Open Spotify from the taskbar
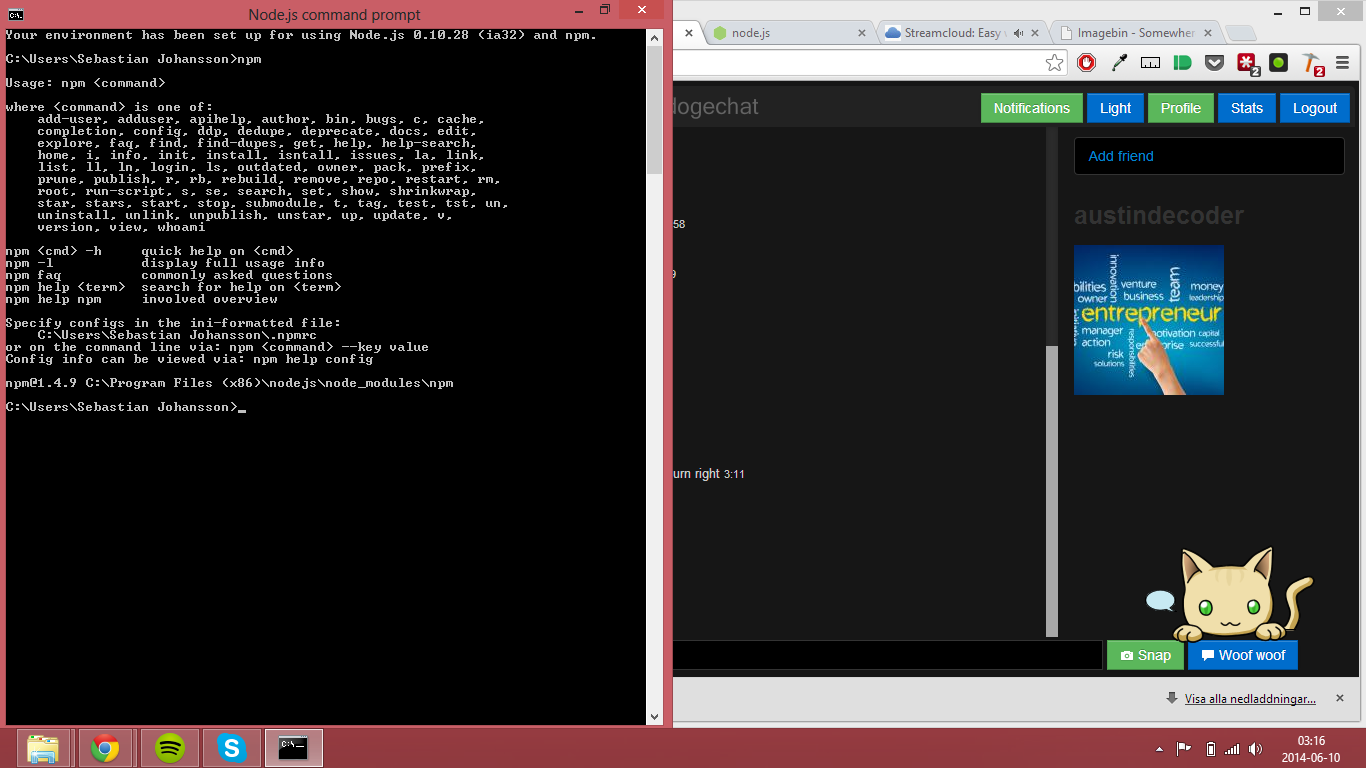 coord(170,747)
